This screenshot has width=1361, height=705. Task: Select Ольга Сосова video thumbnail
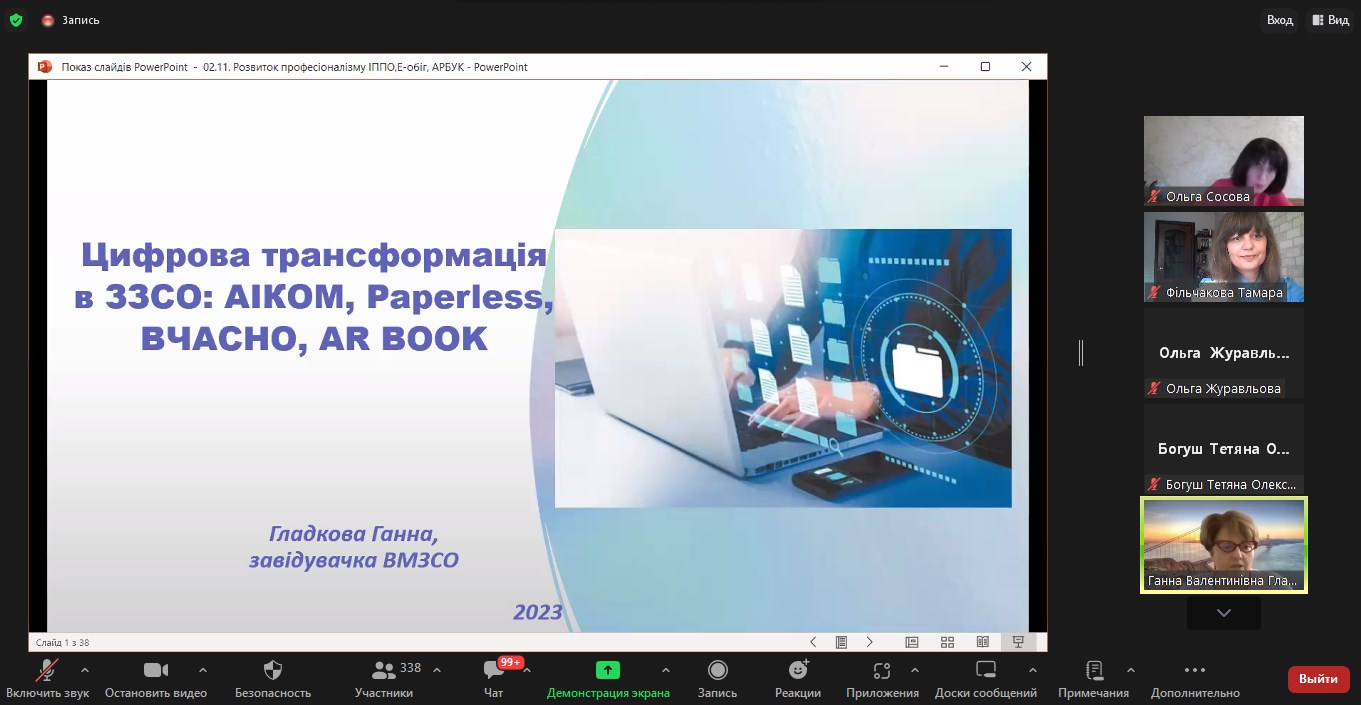point(1224,161)
